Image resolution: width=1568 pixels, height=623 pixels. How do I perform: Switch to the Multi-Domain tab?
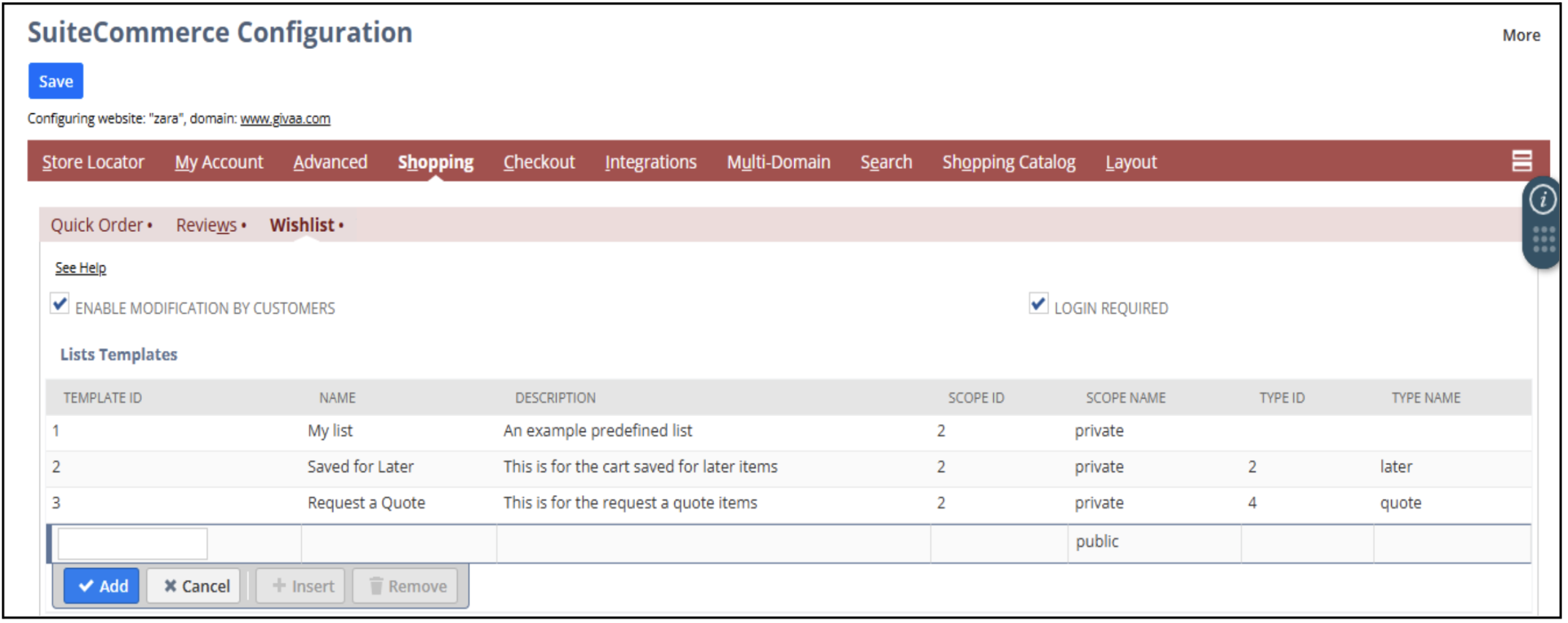(778, 162)
